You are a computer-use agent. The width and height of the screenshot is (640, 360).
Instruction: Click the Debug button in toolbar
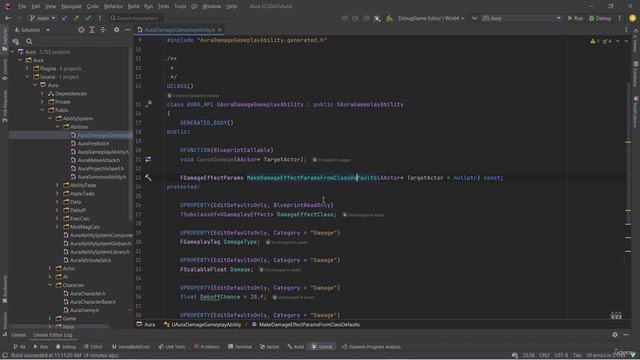click(600, 18)
